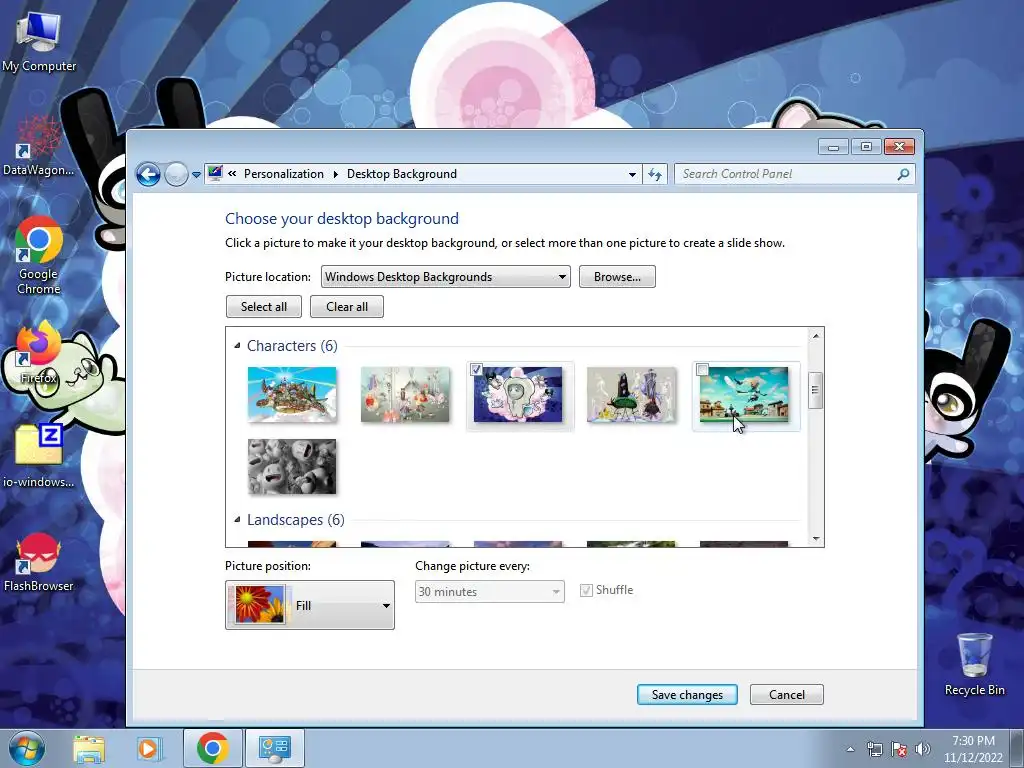The width and height of the screenshot is (1024, 768).
Task: Select the Characters (6) group heading
Action: 292,345
